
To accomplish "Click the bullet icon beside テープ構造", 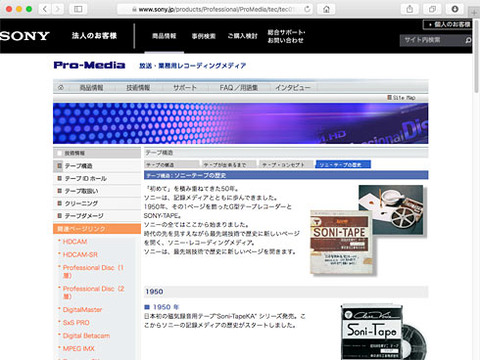I will (60, 165).
